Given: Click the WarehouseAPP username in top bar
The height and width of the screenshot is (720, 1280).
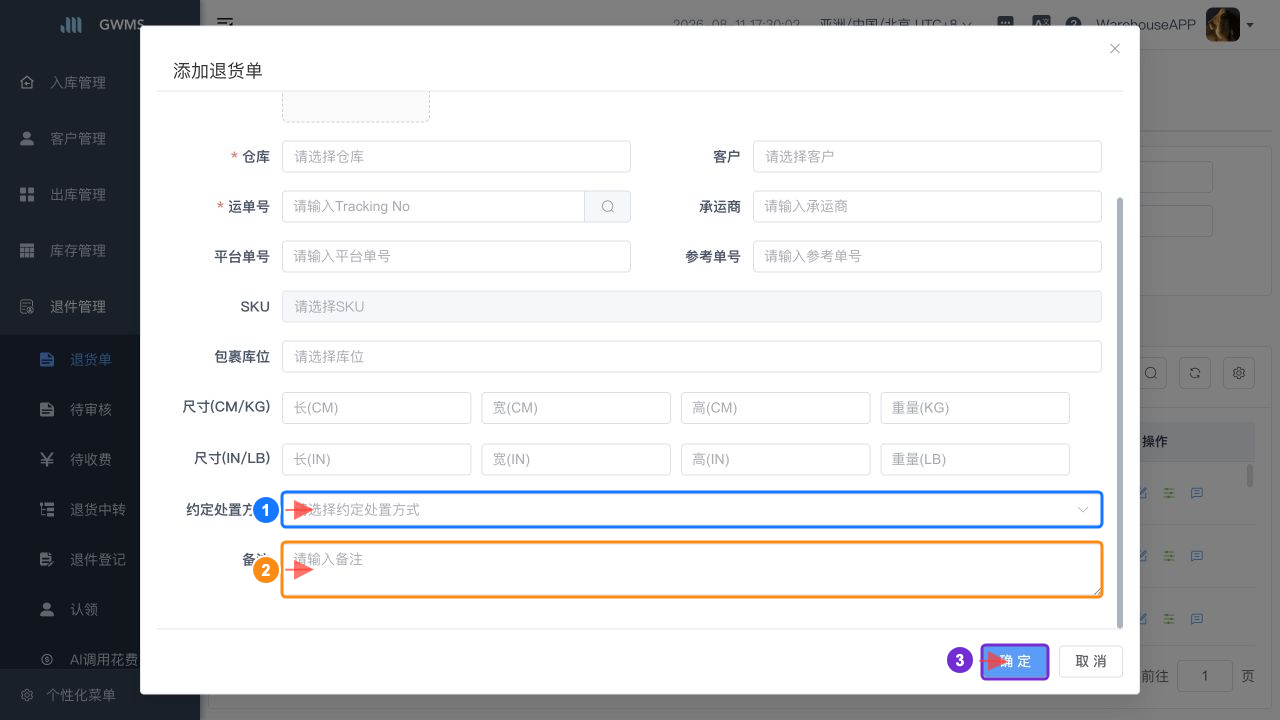Looking at the screenshot, I should pos(1146,24).
